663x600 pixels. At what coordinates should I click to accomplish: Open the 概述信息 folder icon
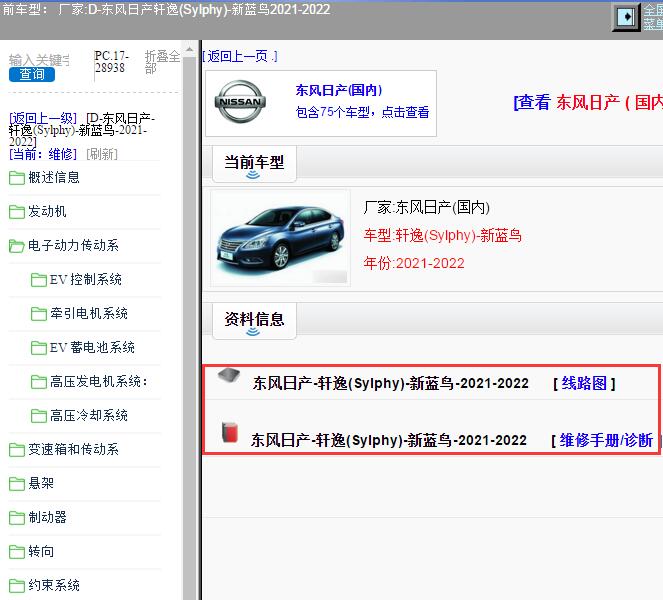(x=17, y=178)
